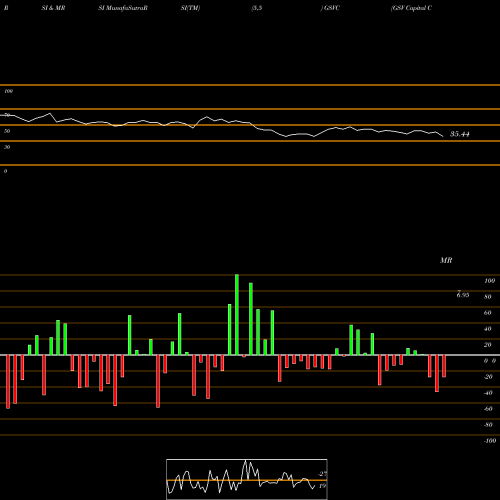Click the tallest green bar in MR histogram
The height and width of the screenshot is (500, 500).
237,315
